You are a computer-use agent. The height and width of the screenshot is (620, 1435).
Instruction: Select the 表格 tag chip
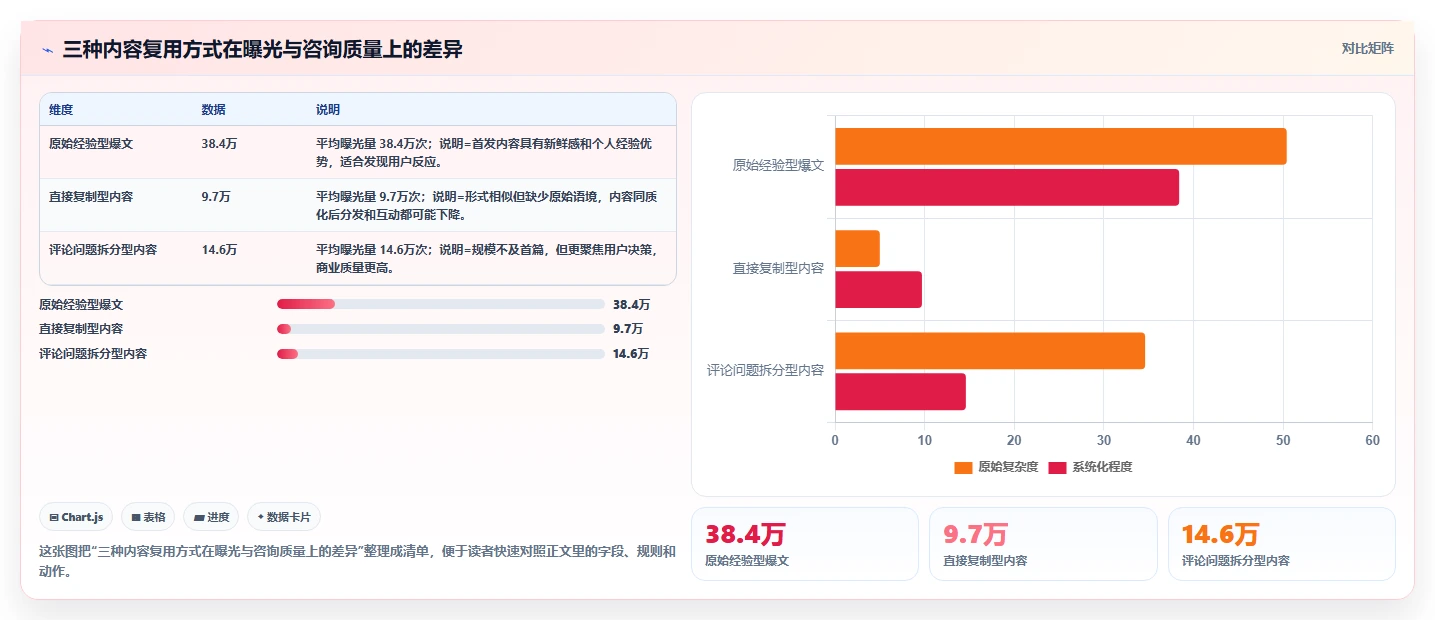(148, 517)
